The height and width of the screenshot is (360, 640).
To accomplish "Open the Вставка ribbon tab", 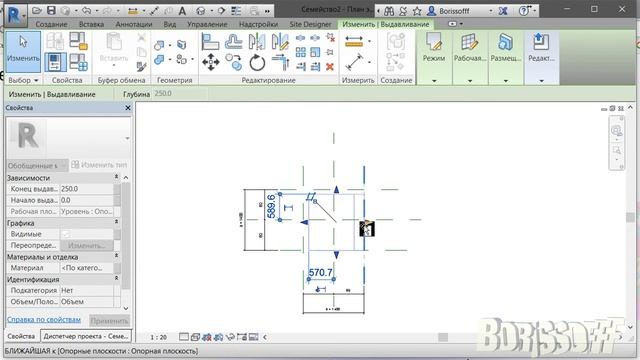I will coord(91,24).
